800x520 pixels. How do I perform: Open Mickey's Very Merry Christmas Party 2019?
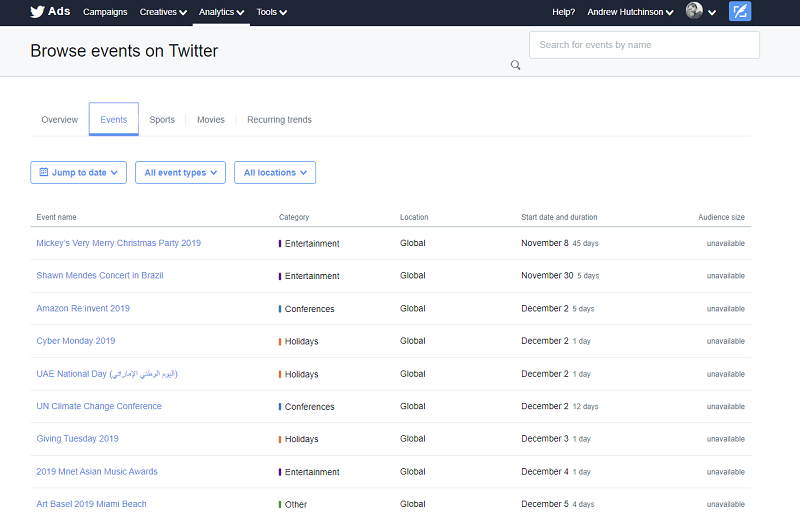pyautogui.click(x=118, y=243)
